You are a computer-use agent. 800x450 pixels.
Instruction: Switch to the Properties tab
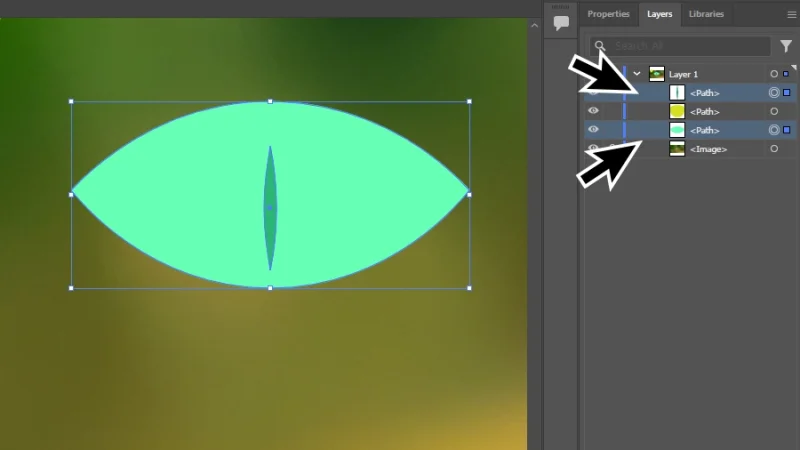click(x=608, y=14)
